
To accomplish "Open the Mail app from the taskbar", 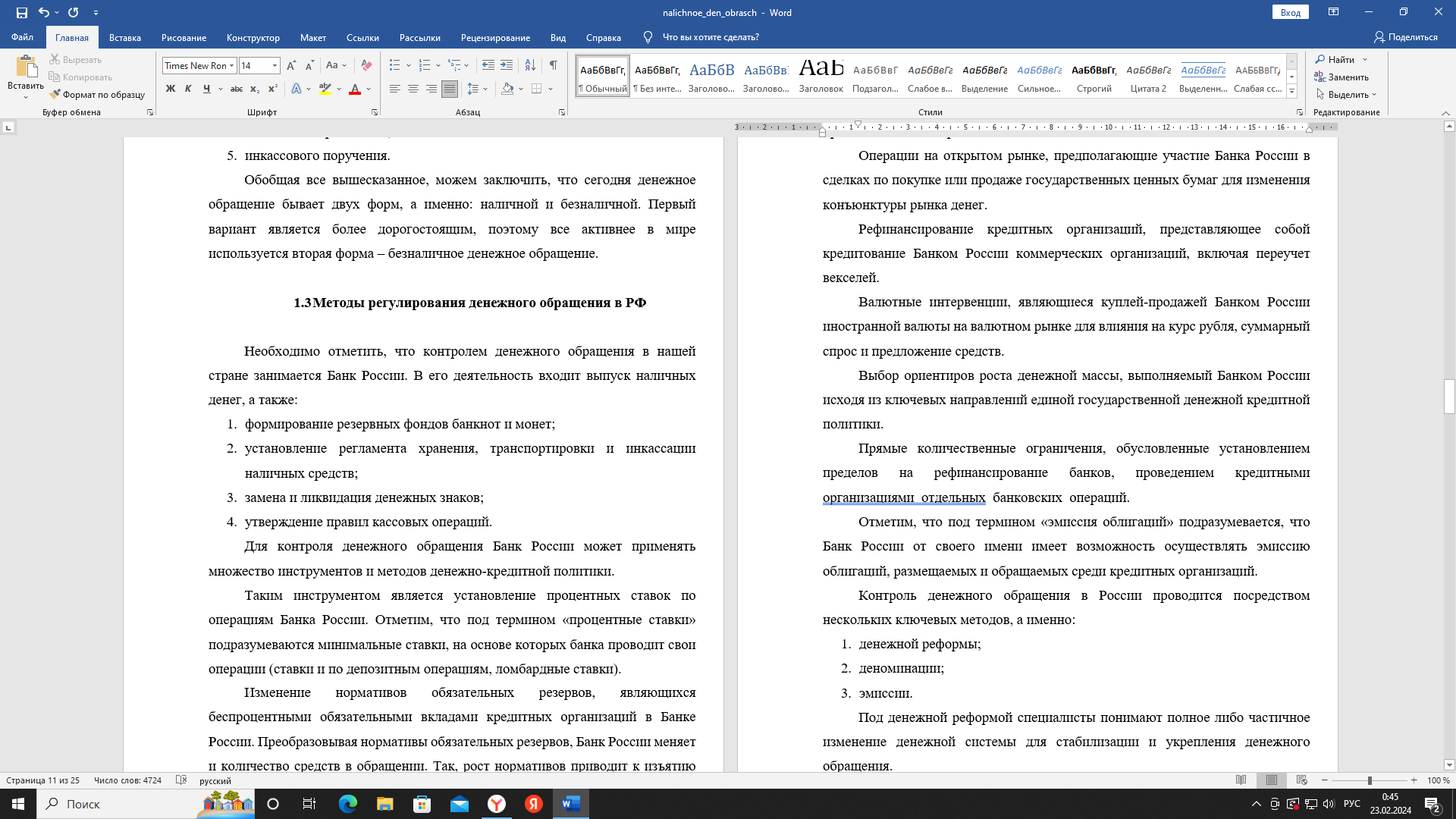I will click(459, 804).
